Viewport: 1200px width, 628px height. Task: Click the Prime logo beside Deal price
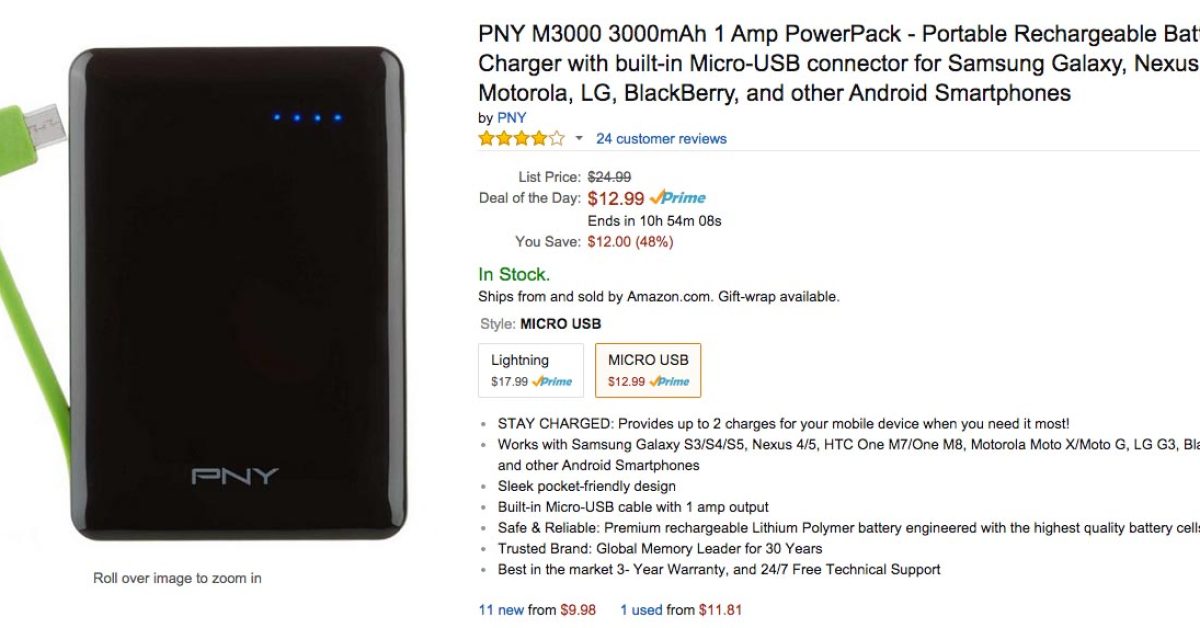tap(678, 198)
